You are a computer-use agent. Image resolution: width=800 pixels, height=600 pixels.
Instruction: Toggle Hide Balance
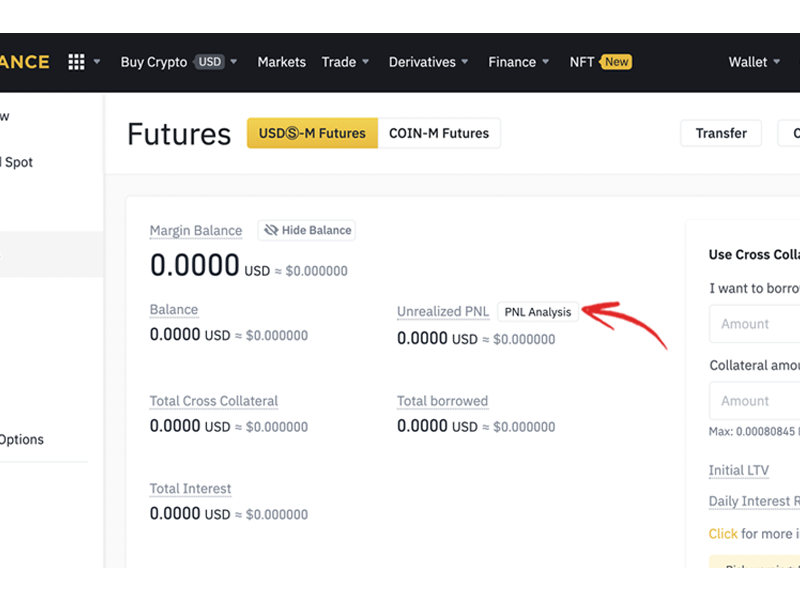[x=307, y=230]
